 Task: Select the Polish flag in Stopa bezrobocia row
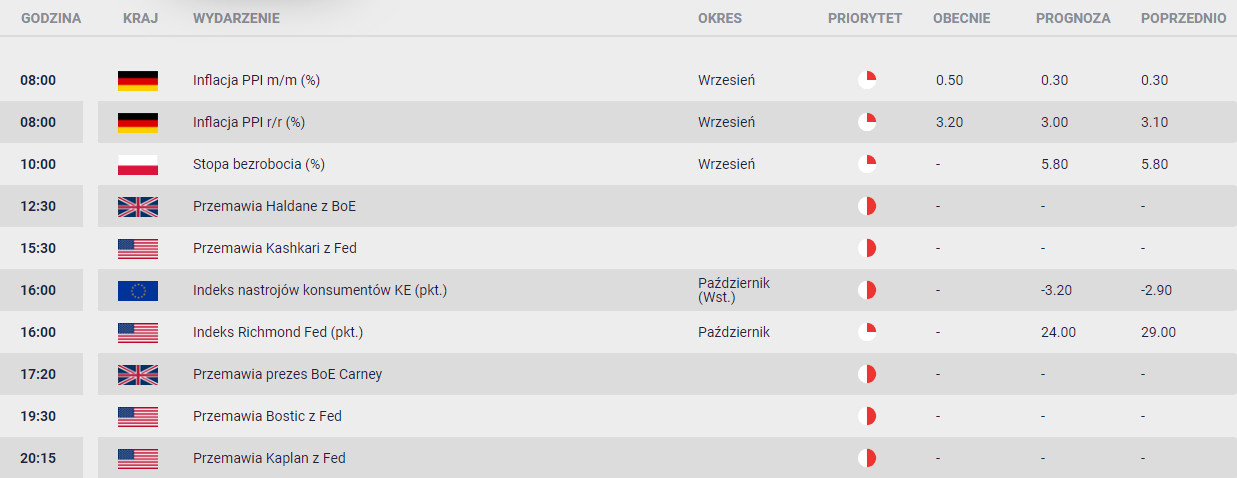(138, 165)
